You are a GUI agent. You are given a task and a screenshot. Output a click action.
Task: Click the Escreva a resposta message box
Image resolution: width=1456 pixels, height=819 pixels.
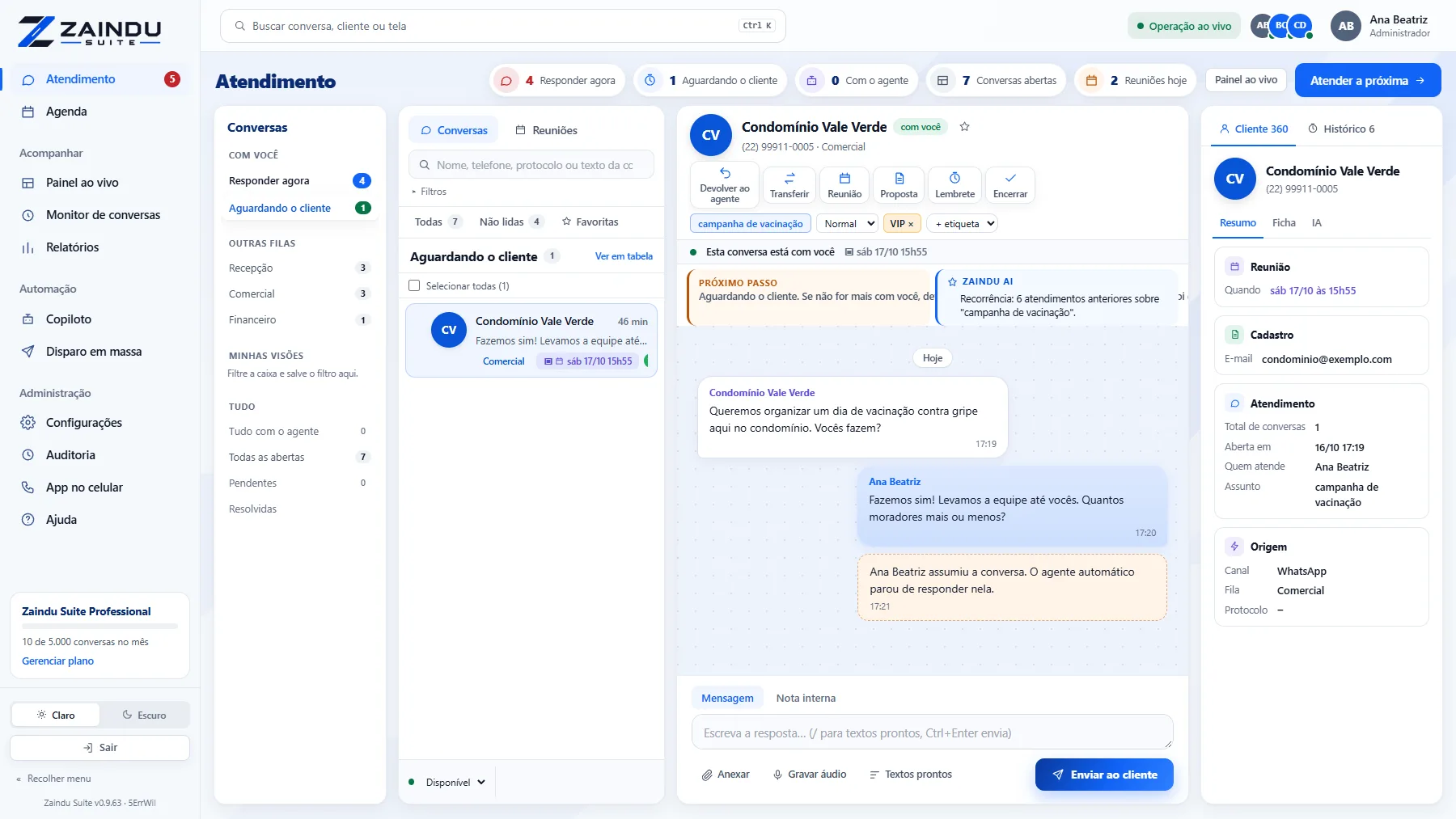click(932, 732)
